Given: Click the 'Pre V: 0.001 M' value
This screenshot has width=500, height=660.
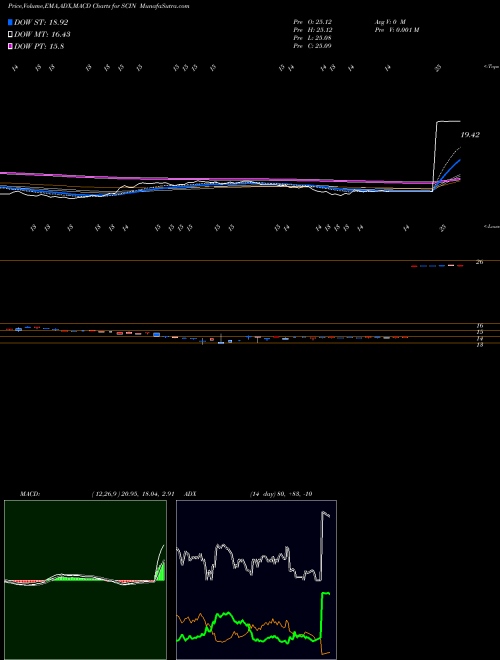Looking at the screenshot, I should (x=396, y=29).
